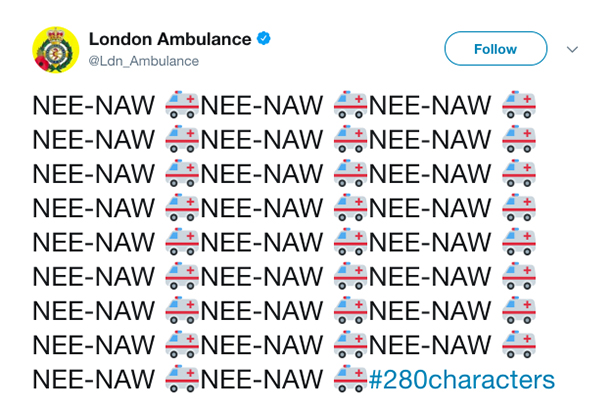Click the first ambulance emoji in the third row
Screen dimensions: 614x410
tap(182, 173)
